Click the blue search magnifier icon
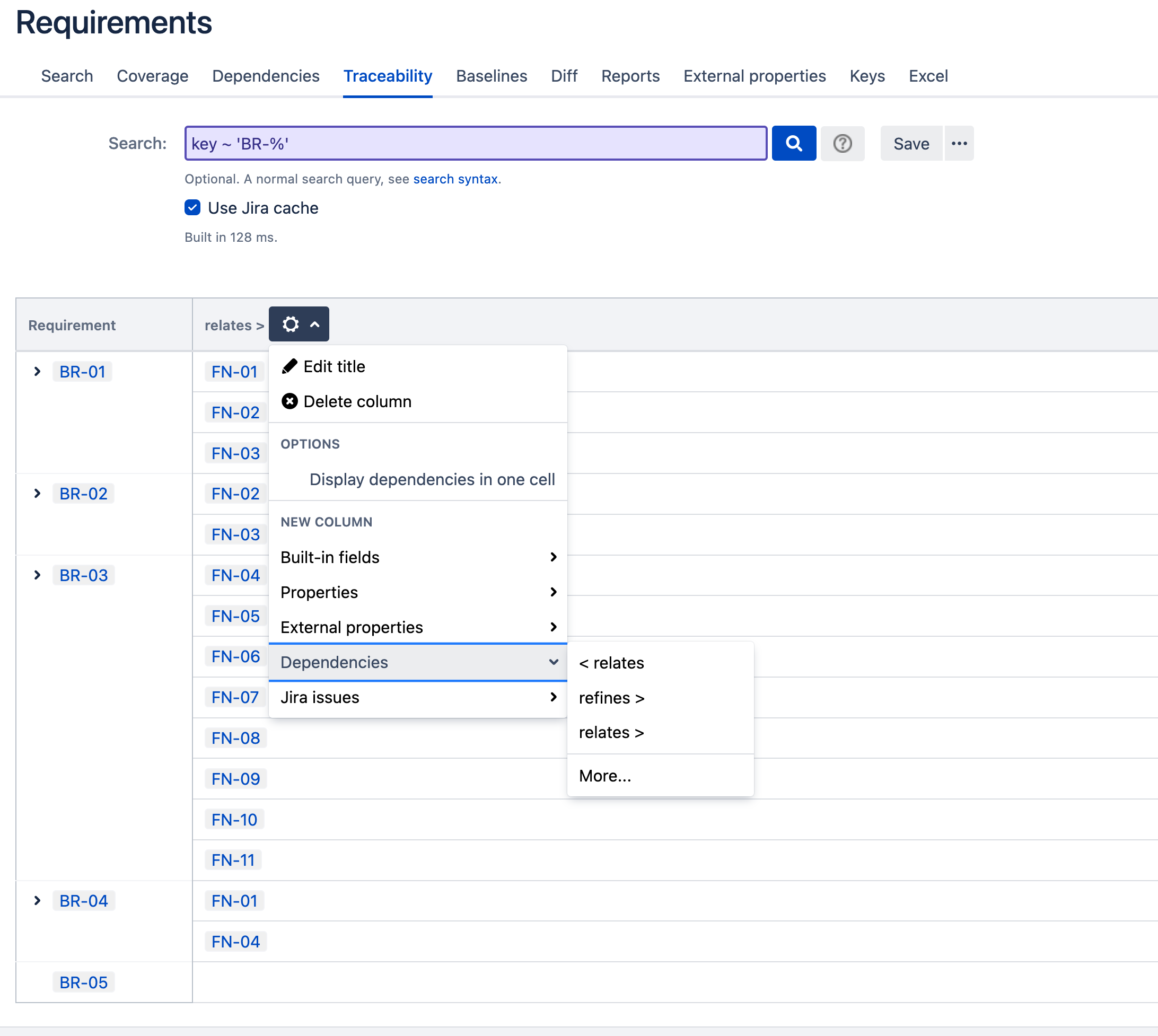 pyautogui.click(x=793, y=144)
